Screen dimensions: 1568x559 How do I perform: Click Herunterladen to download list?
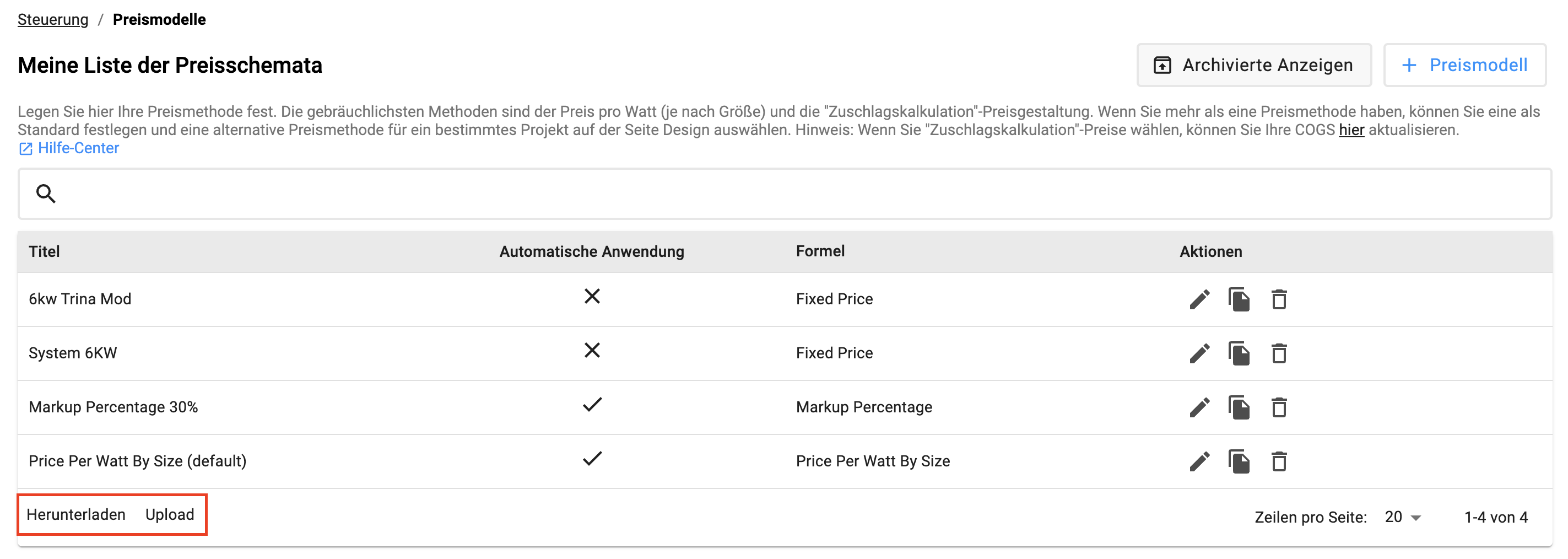(76, 514)
